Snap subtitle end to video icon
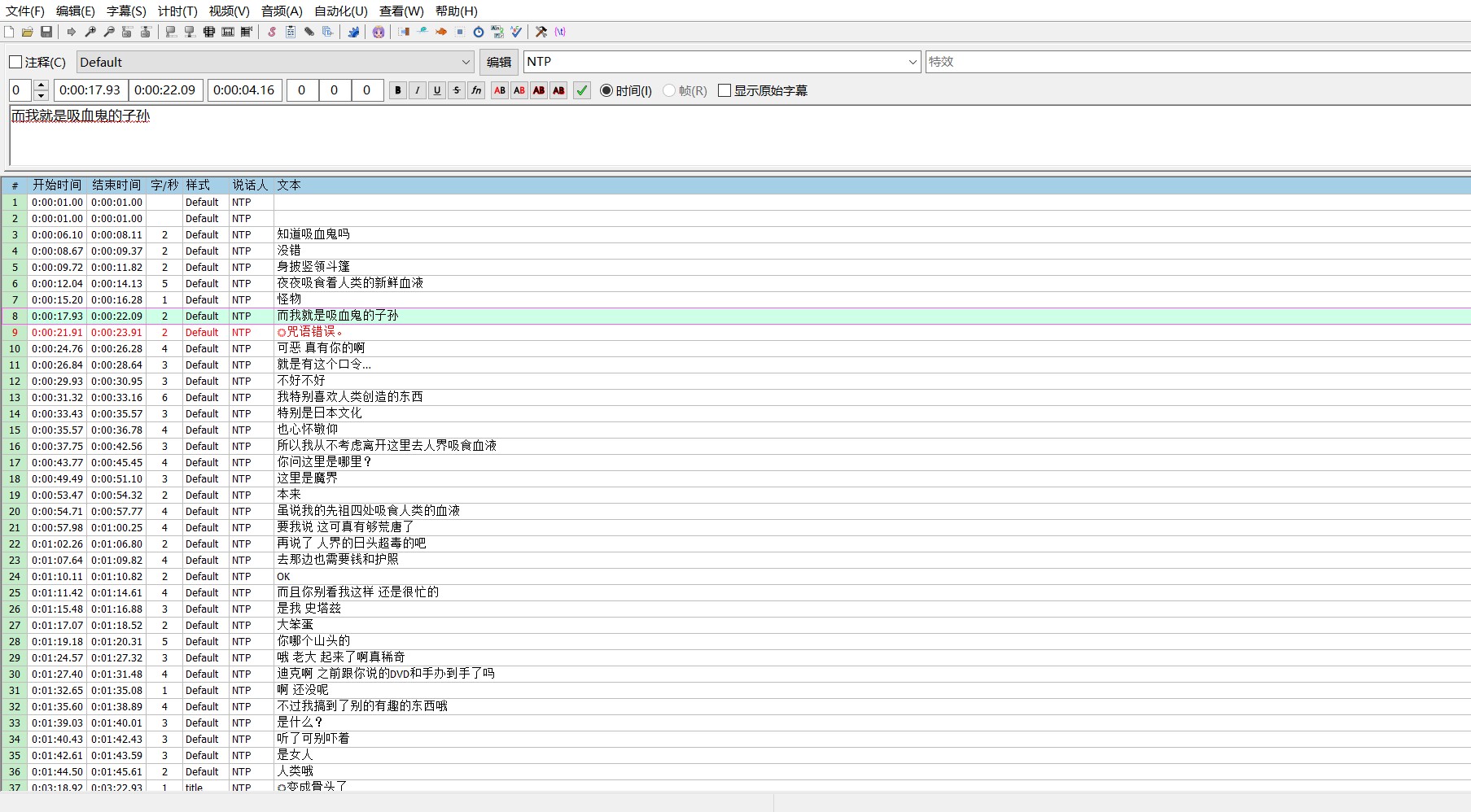This screenshot has height=812, width=1471. coord(190,32)
